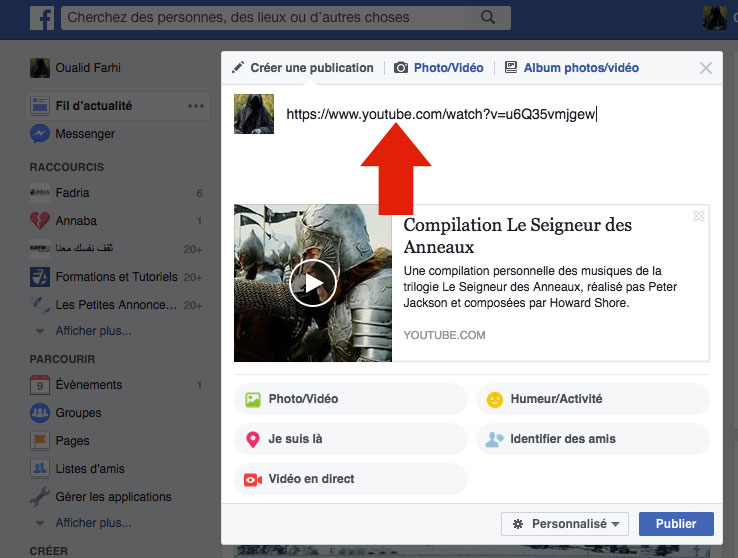This screenshot has width=738, height=558.
Task: Start Vidéo en direct
Action: [351, 479]
